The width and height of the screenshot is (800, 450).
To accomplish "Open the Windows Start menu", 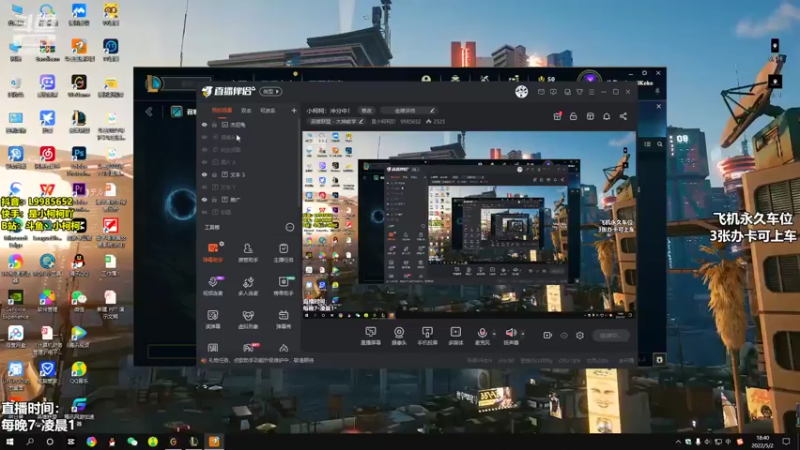I will tap(10, 441).
